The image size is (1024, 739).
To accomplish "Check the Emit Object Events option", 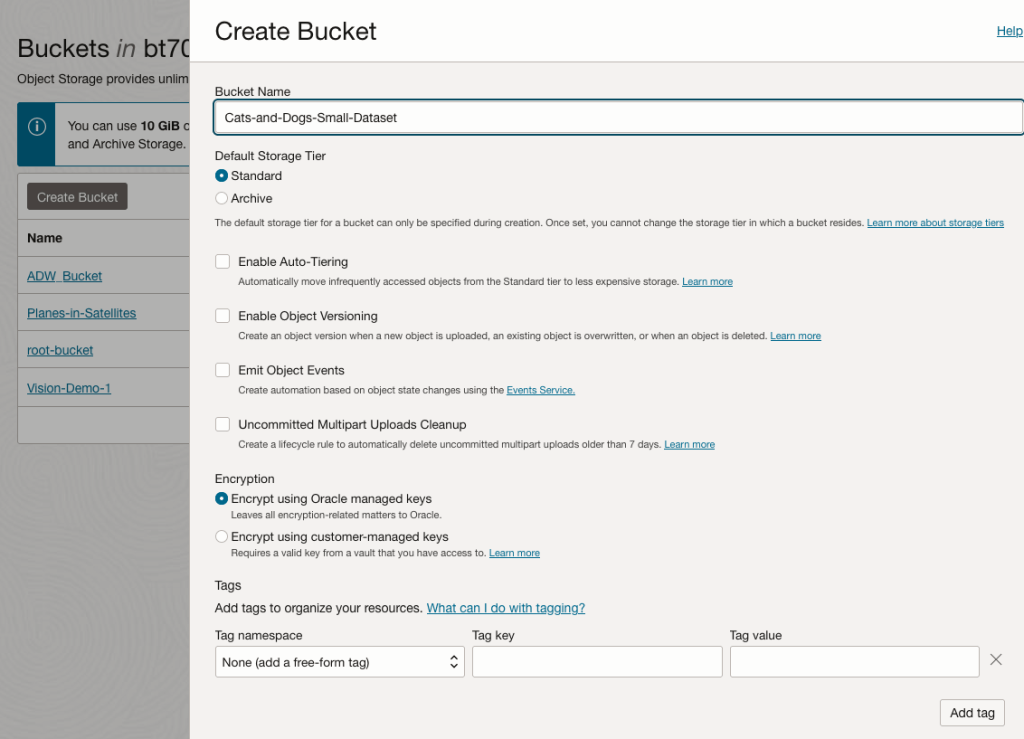I will tap(223, 370).
